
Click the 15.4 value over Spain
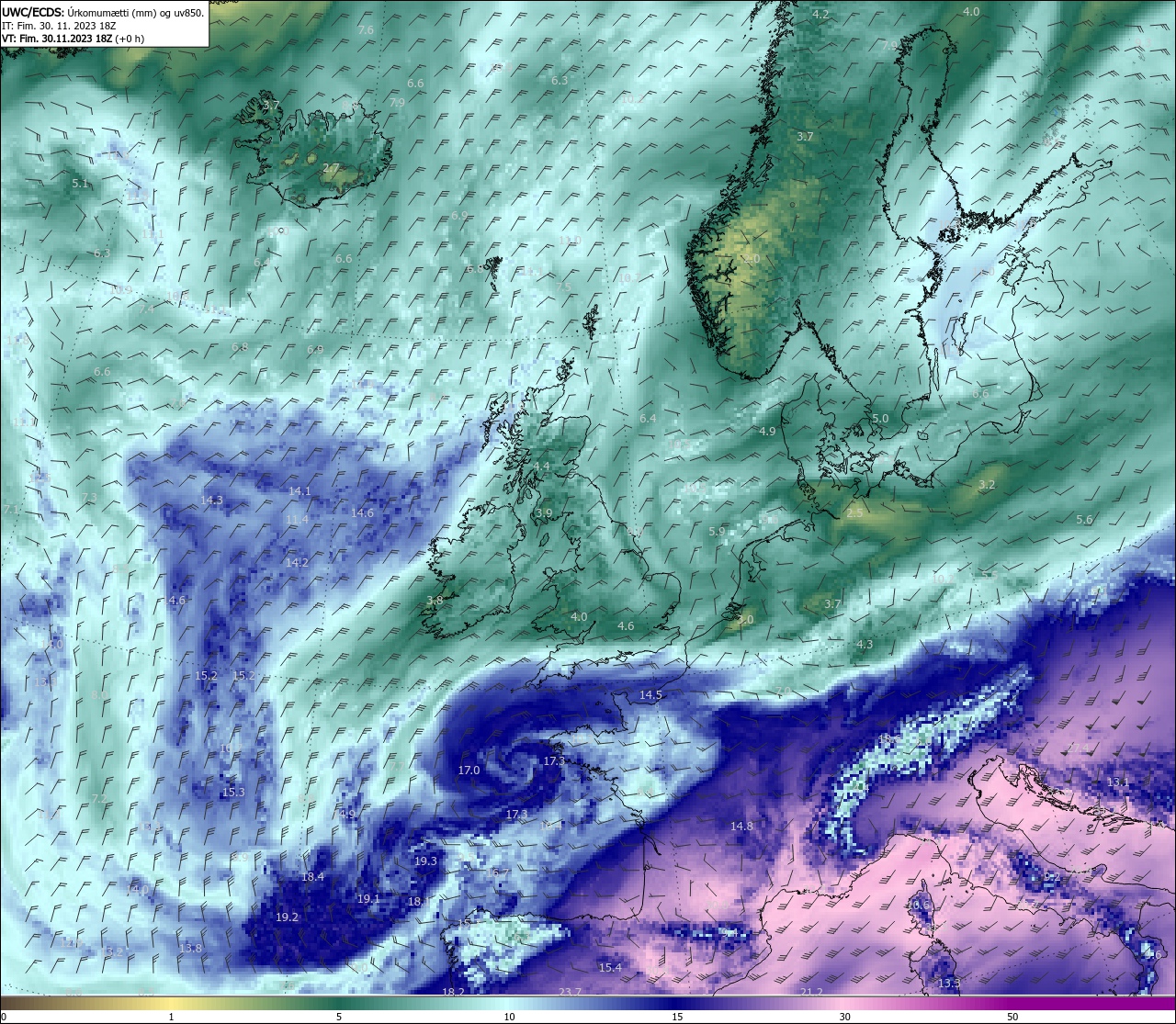(x=610, y=968)
